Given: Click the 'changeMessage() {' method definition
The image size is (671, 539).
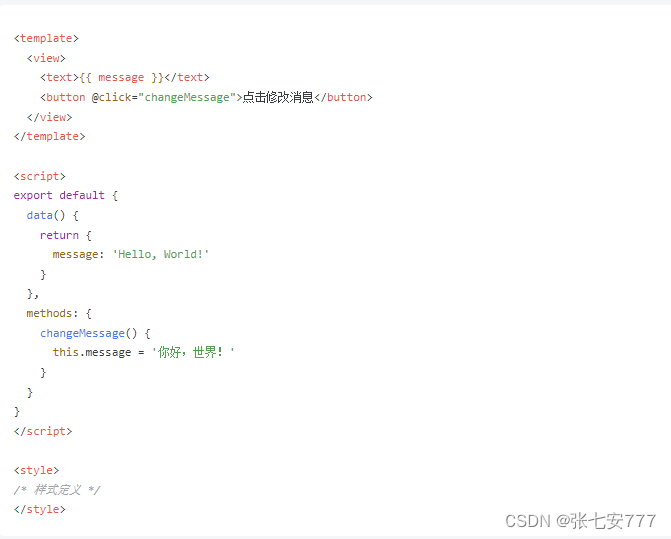Looking at the screenshot, I should click(x=95, y=333).
